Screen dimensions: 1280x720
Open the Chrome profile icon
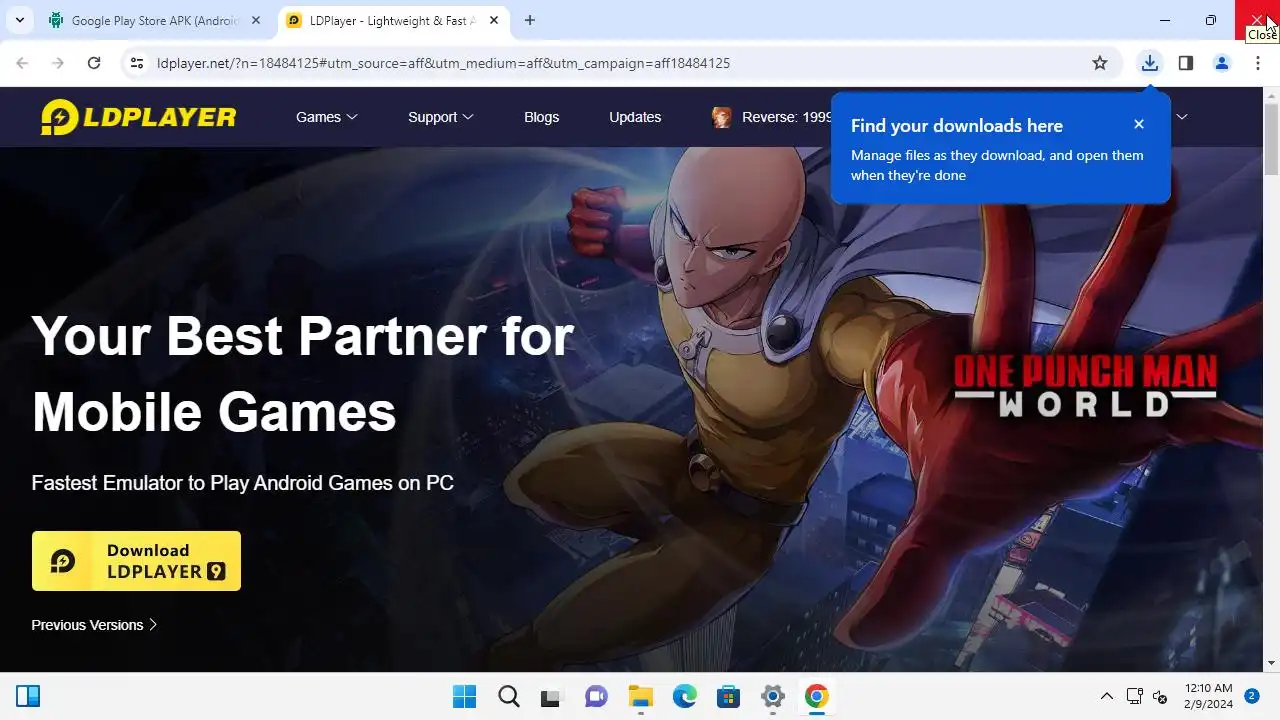click(1221, 63)
